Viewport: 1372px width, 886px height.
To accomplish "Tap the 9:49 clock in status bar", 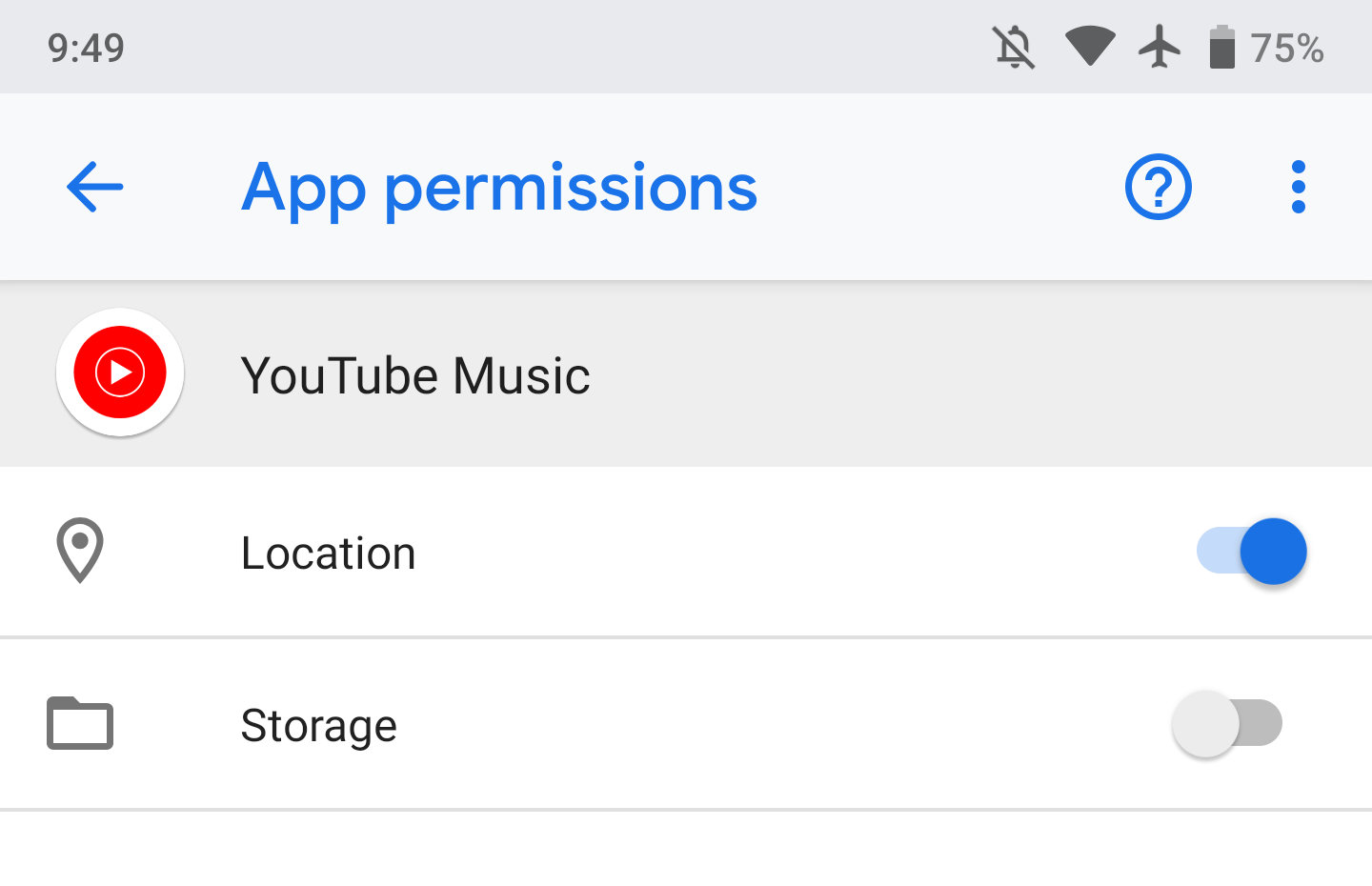I will tap(86, 48).
